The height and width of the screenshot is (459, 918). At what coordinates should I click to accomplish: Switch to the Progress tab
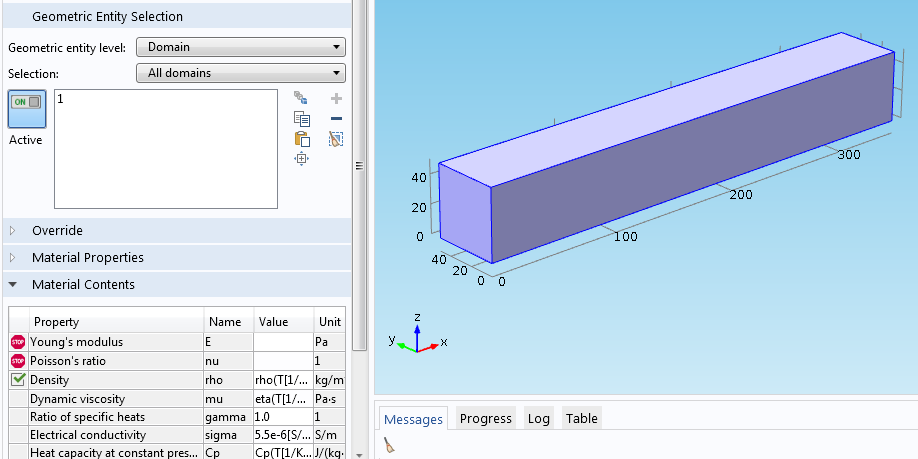tap(485, 419)
